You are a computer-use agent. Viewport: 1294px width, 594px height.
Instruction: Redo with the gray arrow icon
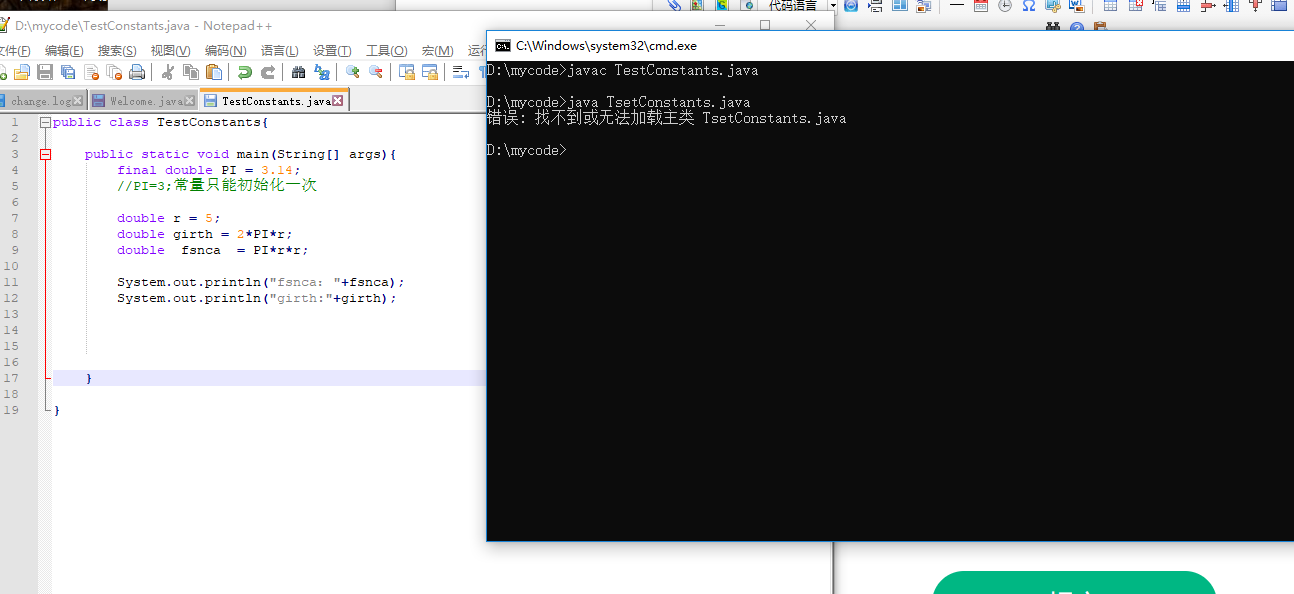tap(268, 72)
